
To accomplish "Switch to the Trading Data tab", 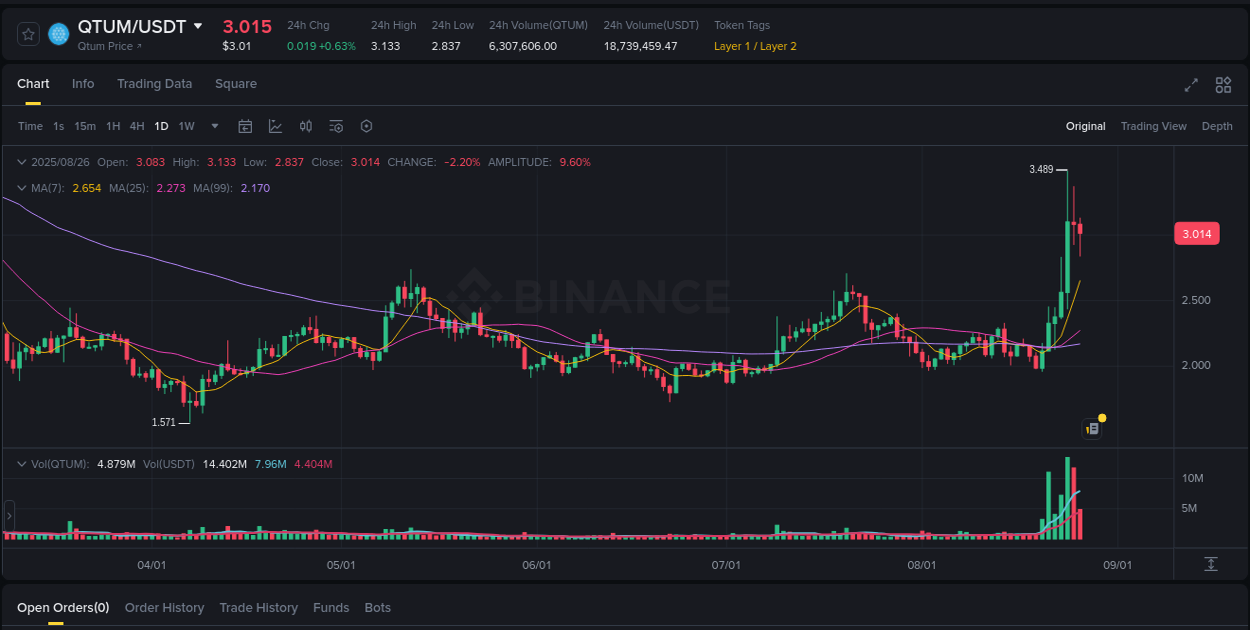I will coord(154,84).
